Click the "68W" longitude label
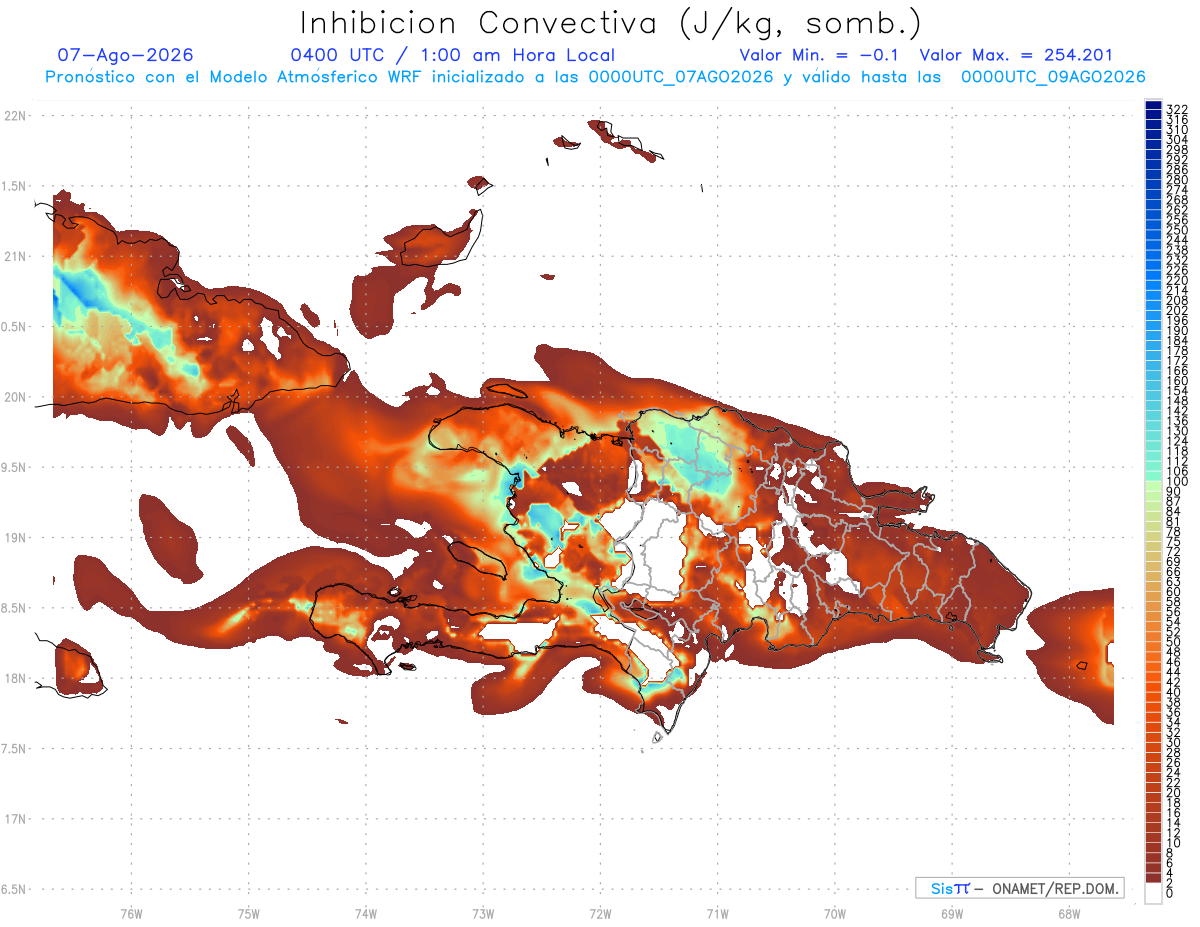1200x927 pixels. (1068, 912)
